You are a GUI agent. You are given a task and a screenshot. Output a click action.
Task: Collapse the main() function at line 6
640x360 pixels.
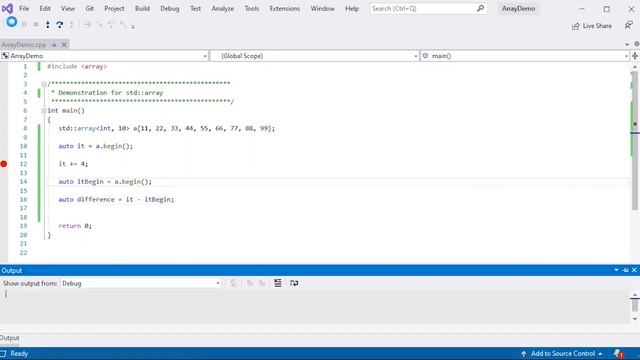coord(44,111)
